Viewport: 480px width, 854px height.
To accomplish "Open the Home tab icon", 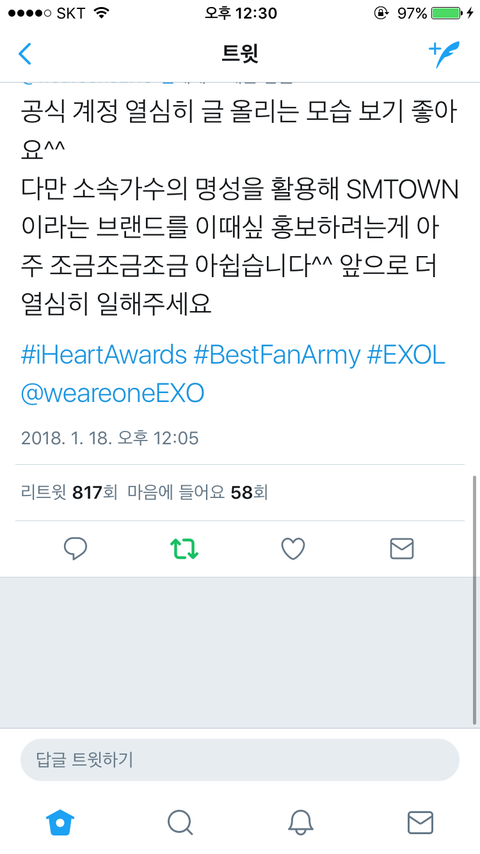I will click(x=60, y=822).
